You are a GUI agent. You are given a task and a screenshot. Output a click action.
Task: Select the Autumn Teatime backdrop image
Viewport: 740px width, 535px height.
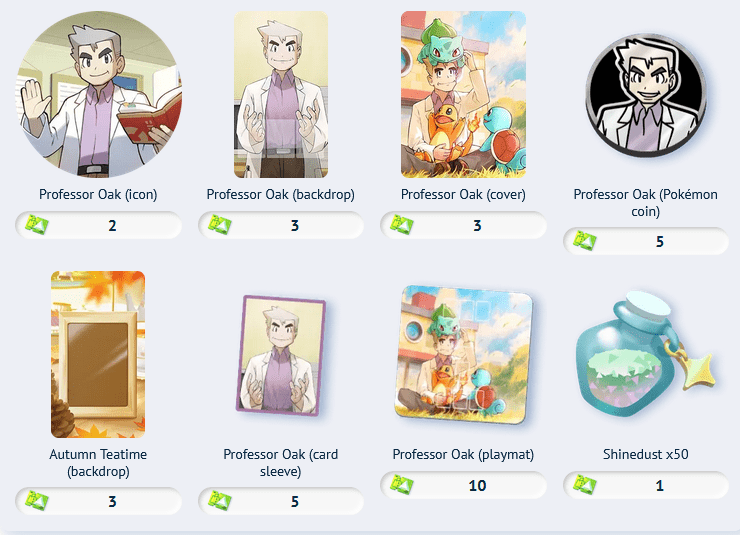point(98,354)
